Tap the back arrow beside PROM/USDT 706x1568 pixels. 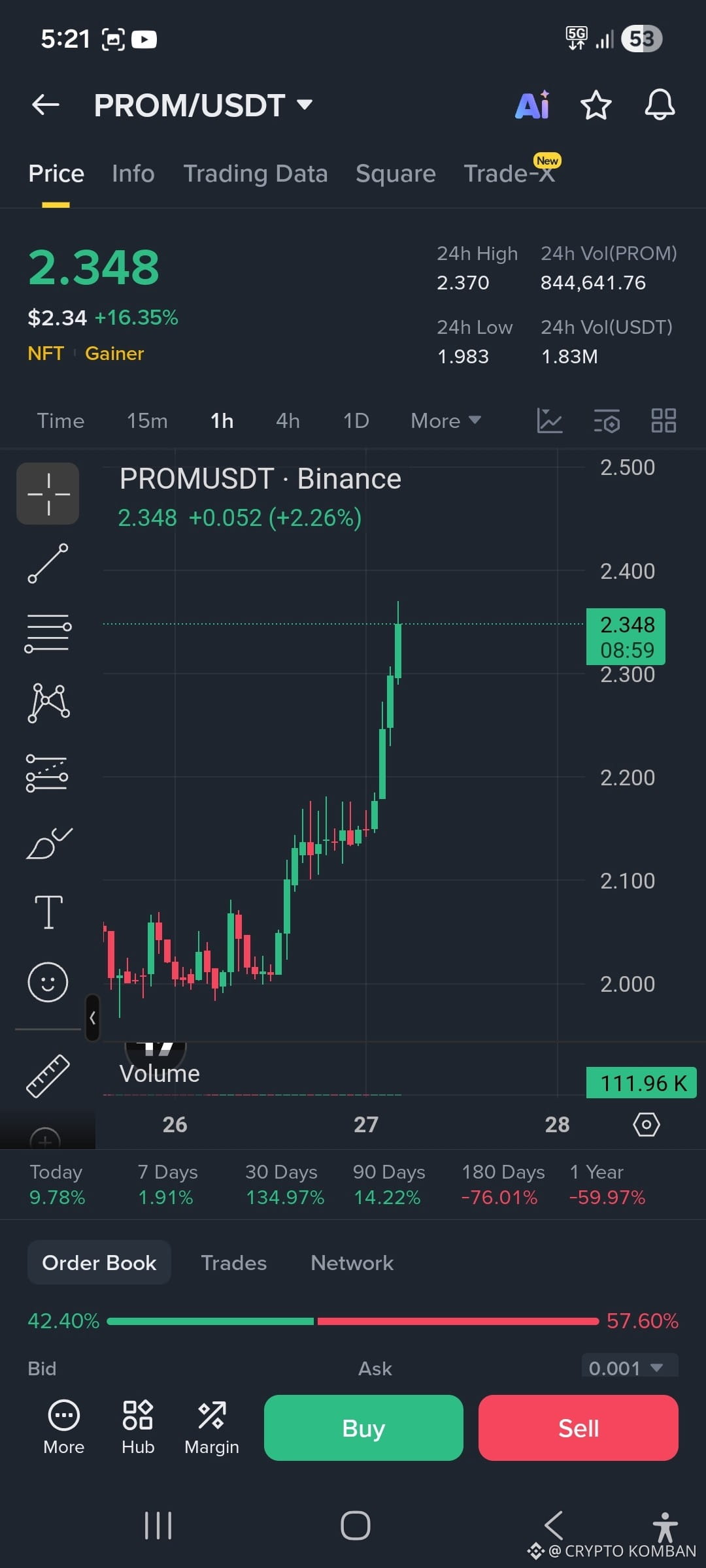(x=46, y=105)
